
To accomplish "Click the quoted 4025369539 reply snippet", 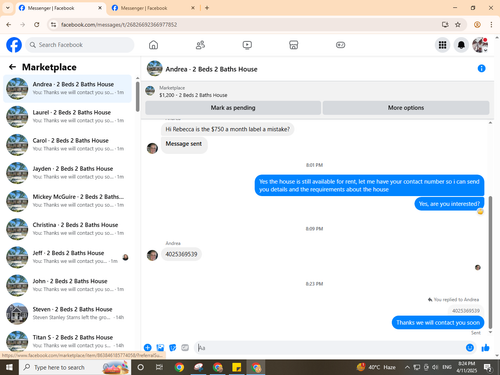I will pos(466,311).
